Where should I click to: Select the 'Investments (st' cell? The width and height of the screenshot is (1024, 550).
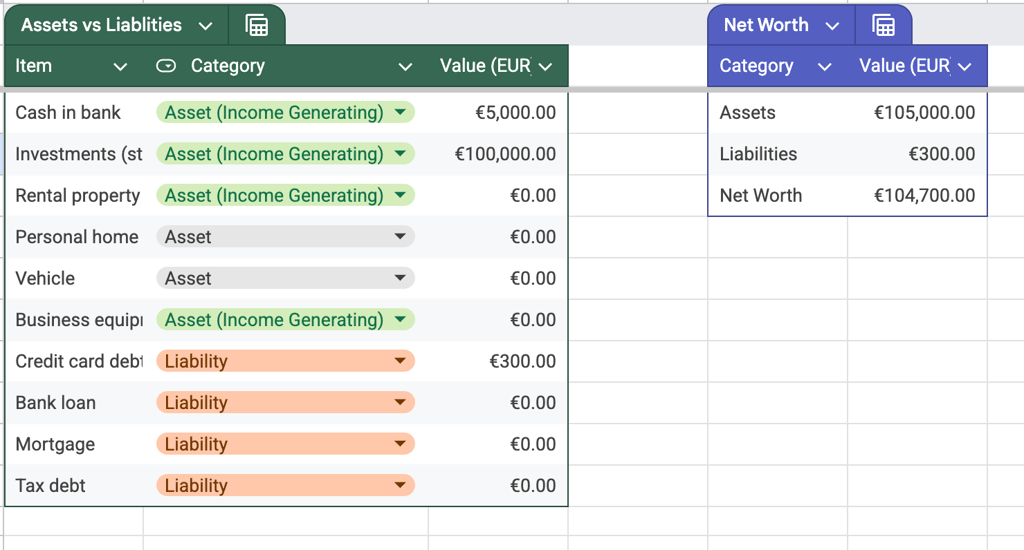point(74,154)
